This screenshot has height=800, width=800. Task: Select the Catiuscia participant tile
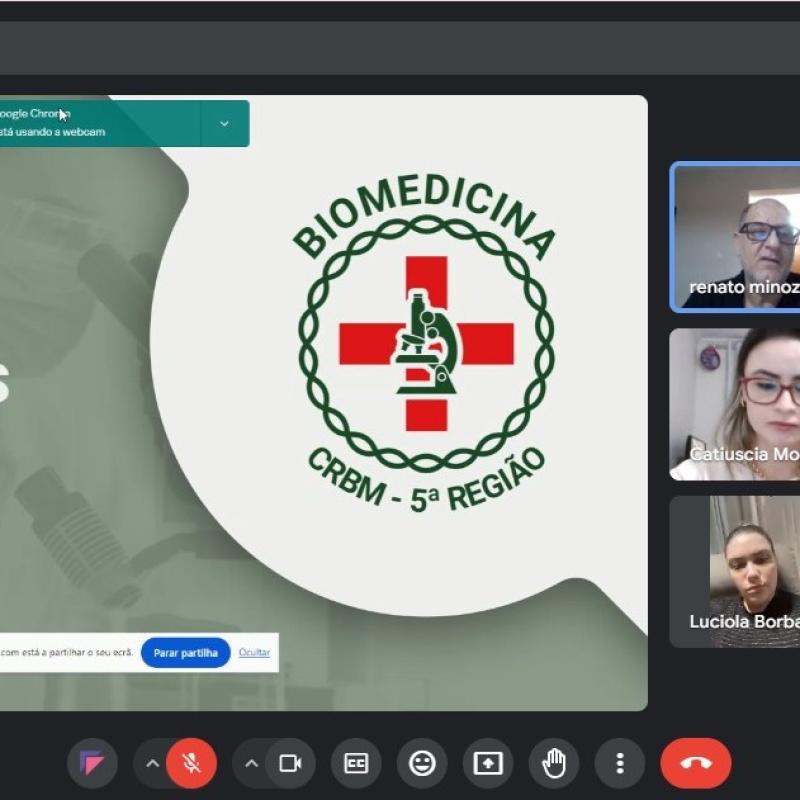[x=736, y=404]
